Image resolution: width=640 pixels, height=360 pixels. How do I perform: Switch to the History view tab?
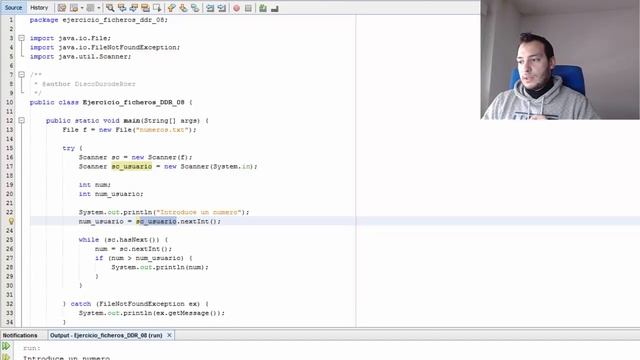39,7
